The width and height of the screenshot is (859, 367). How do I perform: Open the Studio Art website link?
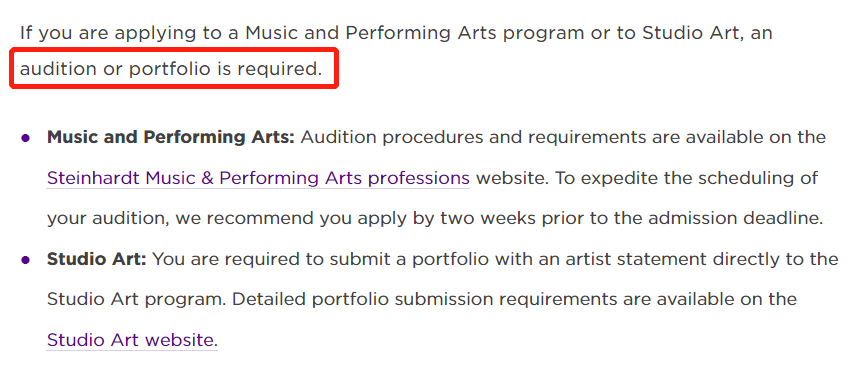tap(132, 340)
